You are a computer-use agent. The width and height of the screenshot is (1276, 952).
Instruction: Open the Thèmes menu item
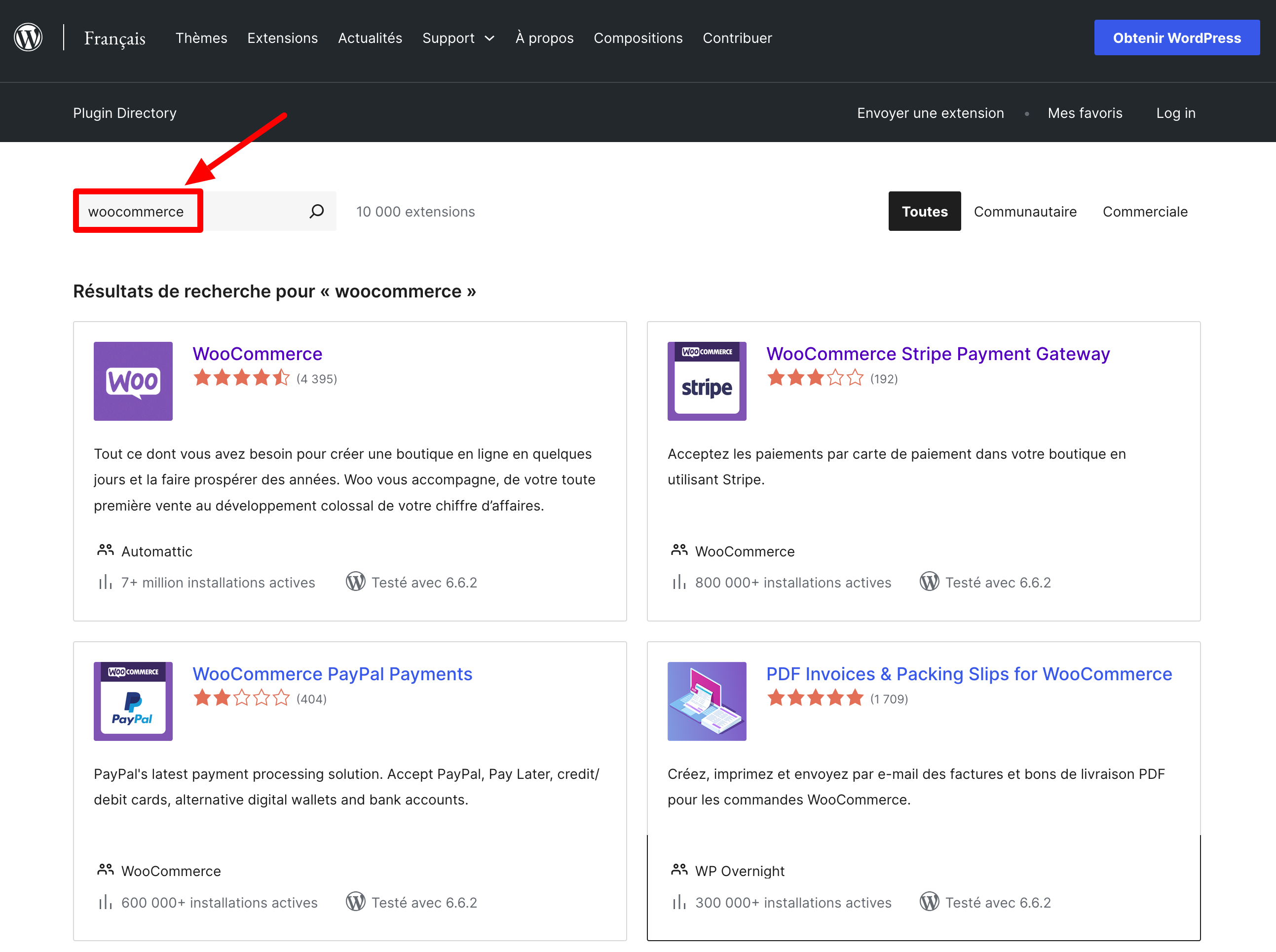coord(201,38)
